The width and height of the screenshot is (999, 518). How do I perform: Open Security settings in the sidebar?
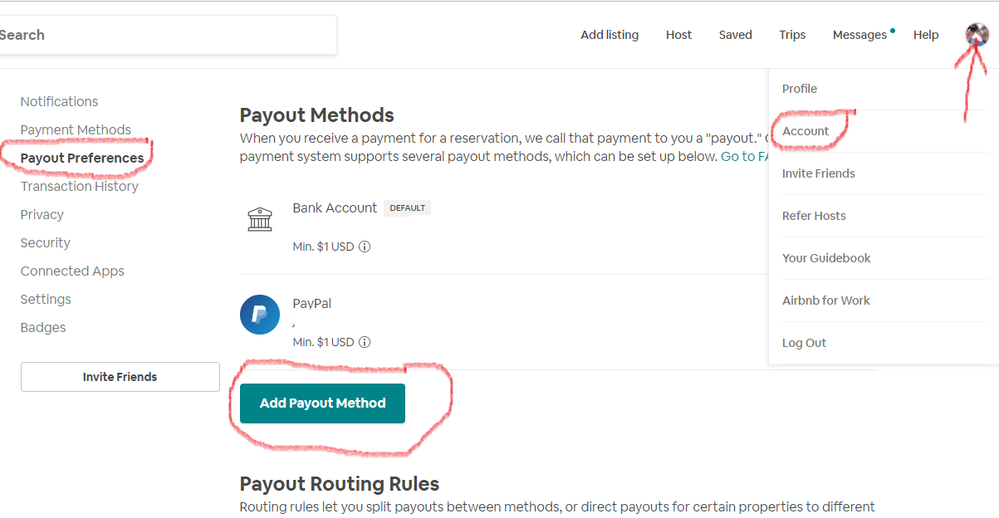pos(45,243)
